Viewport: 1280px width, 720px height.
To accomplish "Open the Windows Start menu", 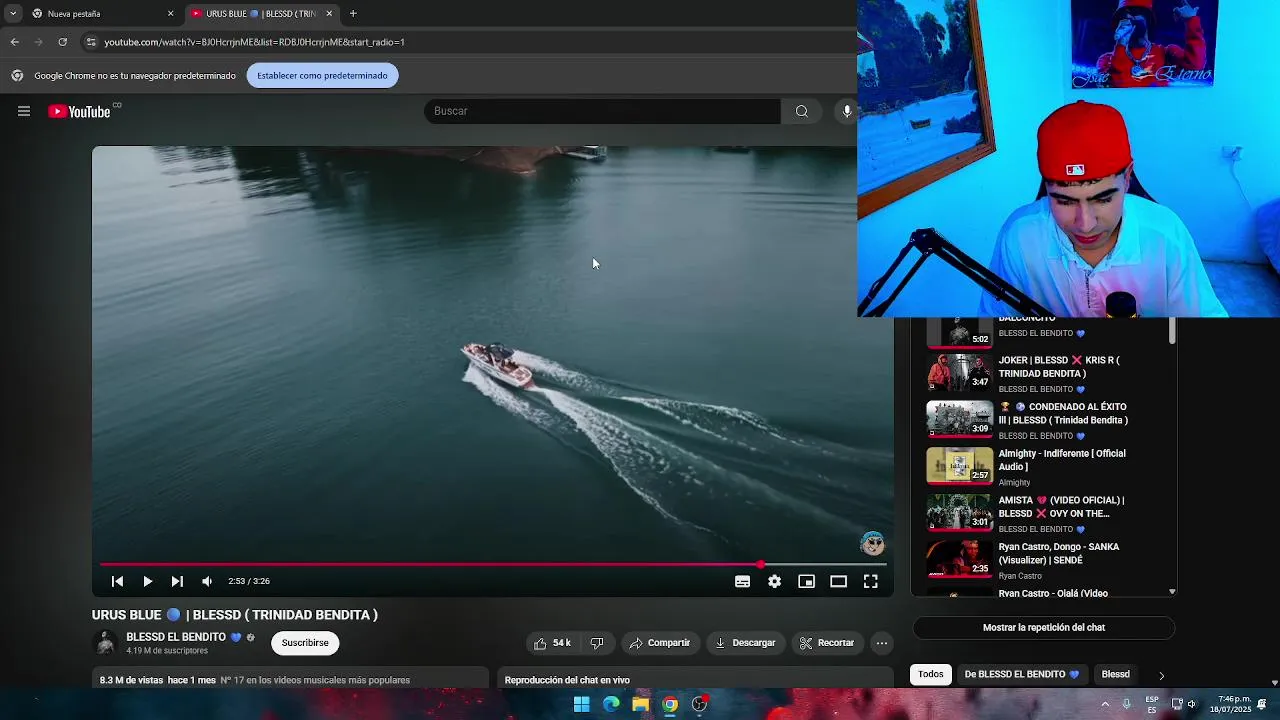I will 581,704.
